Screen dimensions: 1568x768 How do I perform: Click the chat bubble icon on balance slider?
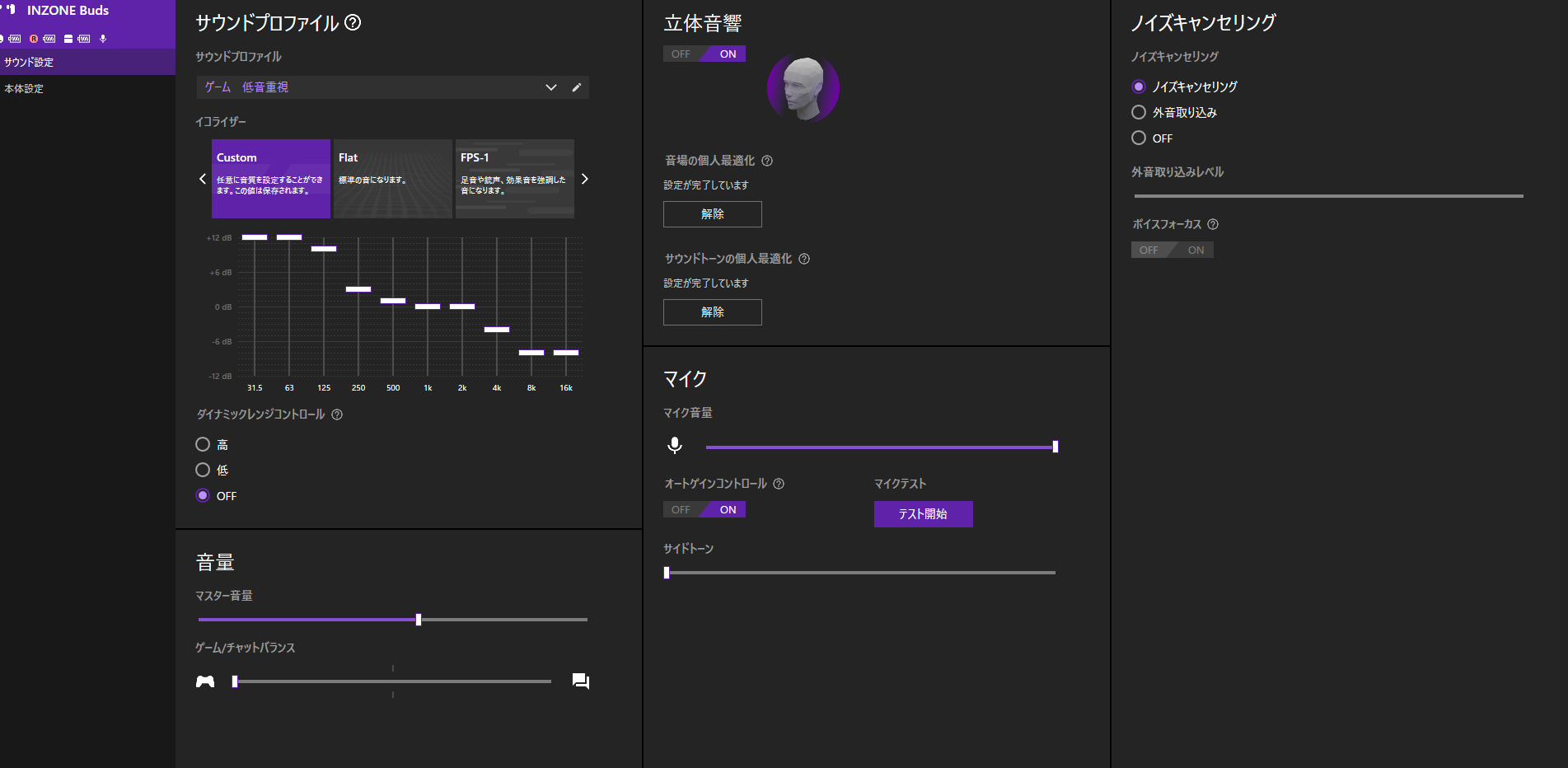581,681
